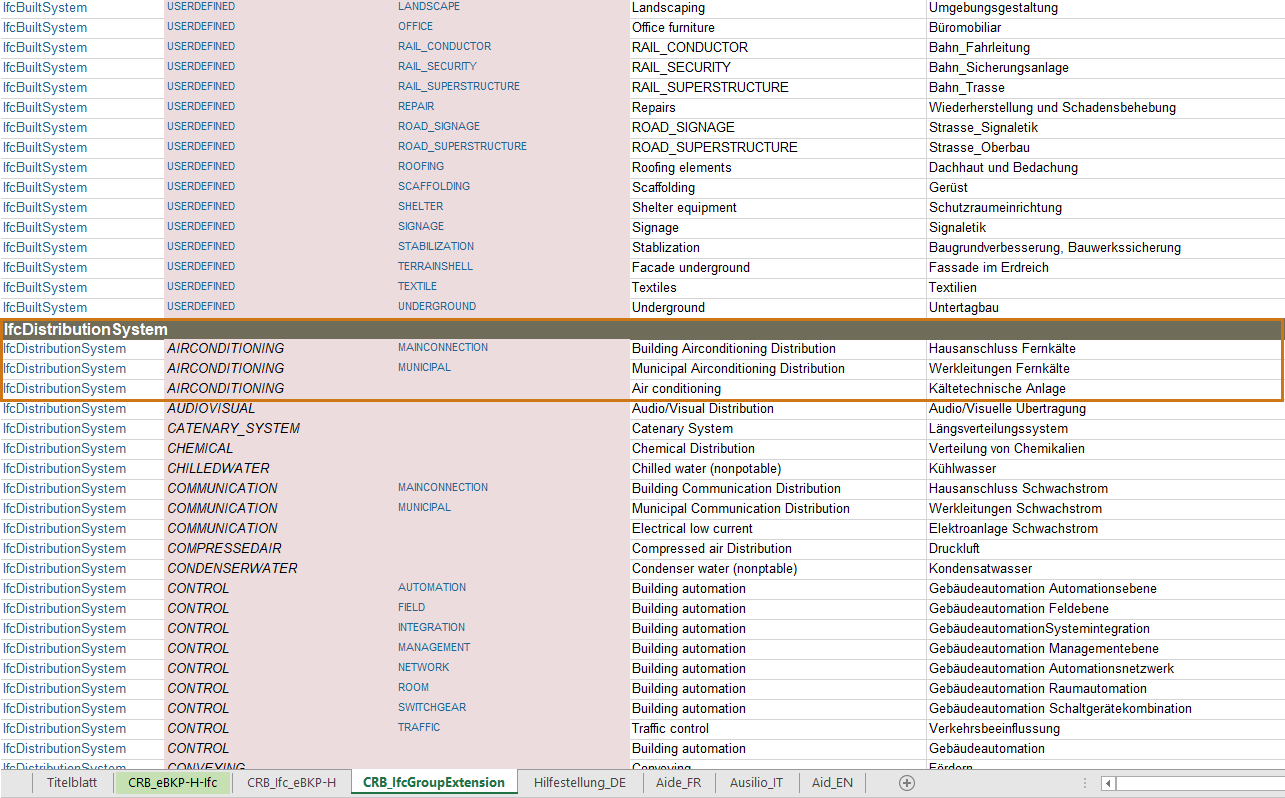Click the Verteilung von Chemikalien cell
Screen dimensions: 1285x798
[1105, 448]
